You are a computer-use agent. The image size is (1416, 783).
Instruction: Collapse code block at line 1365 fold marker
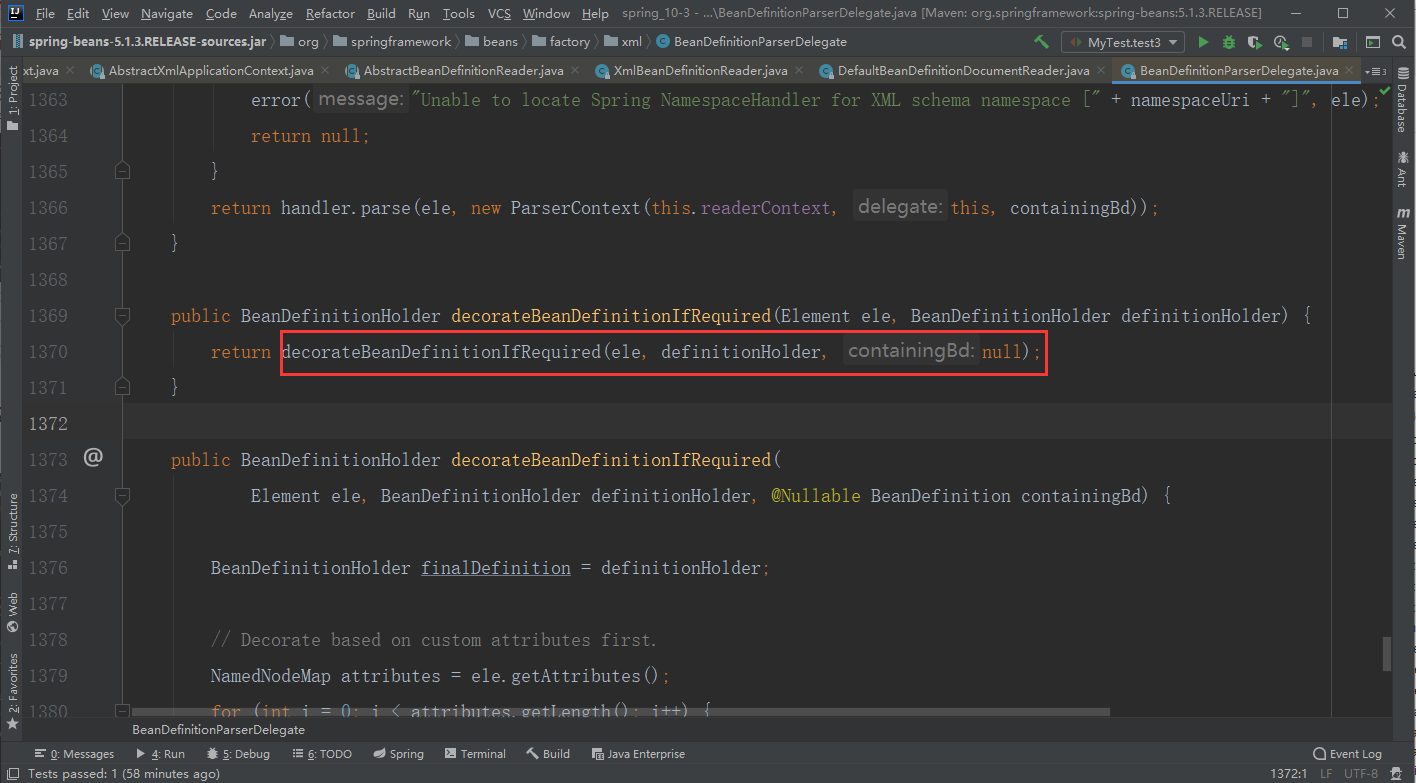pyautogui.click(x=122, y=171)
